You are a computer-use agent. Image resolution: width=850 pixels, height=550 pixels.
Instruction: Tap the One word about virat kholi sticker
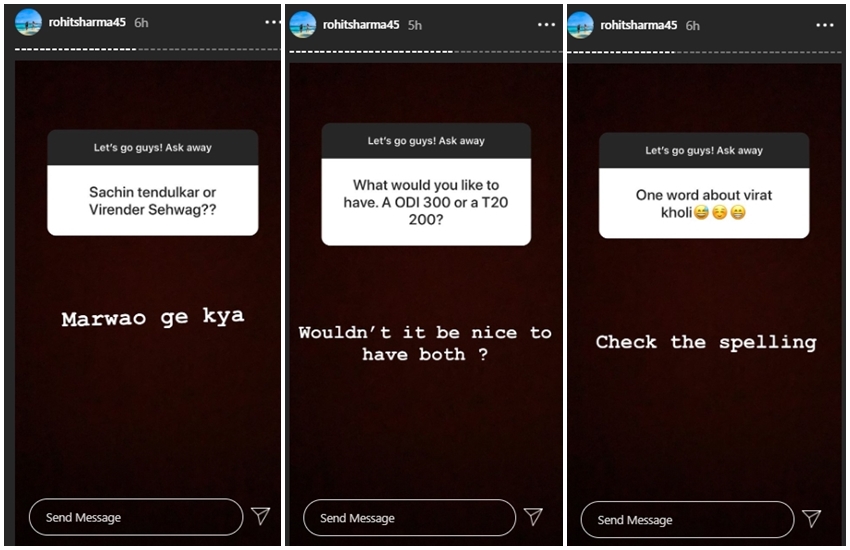(x=704, y=185)
